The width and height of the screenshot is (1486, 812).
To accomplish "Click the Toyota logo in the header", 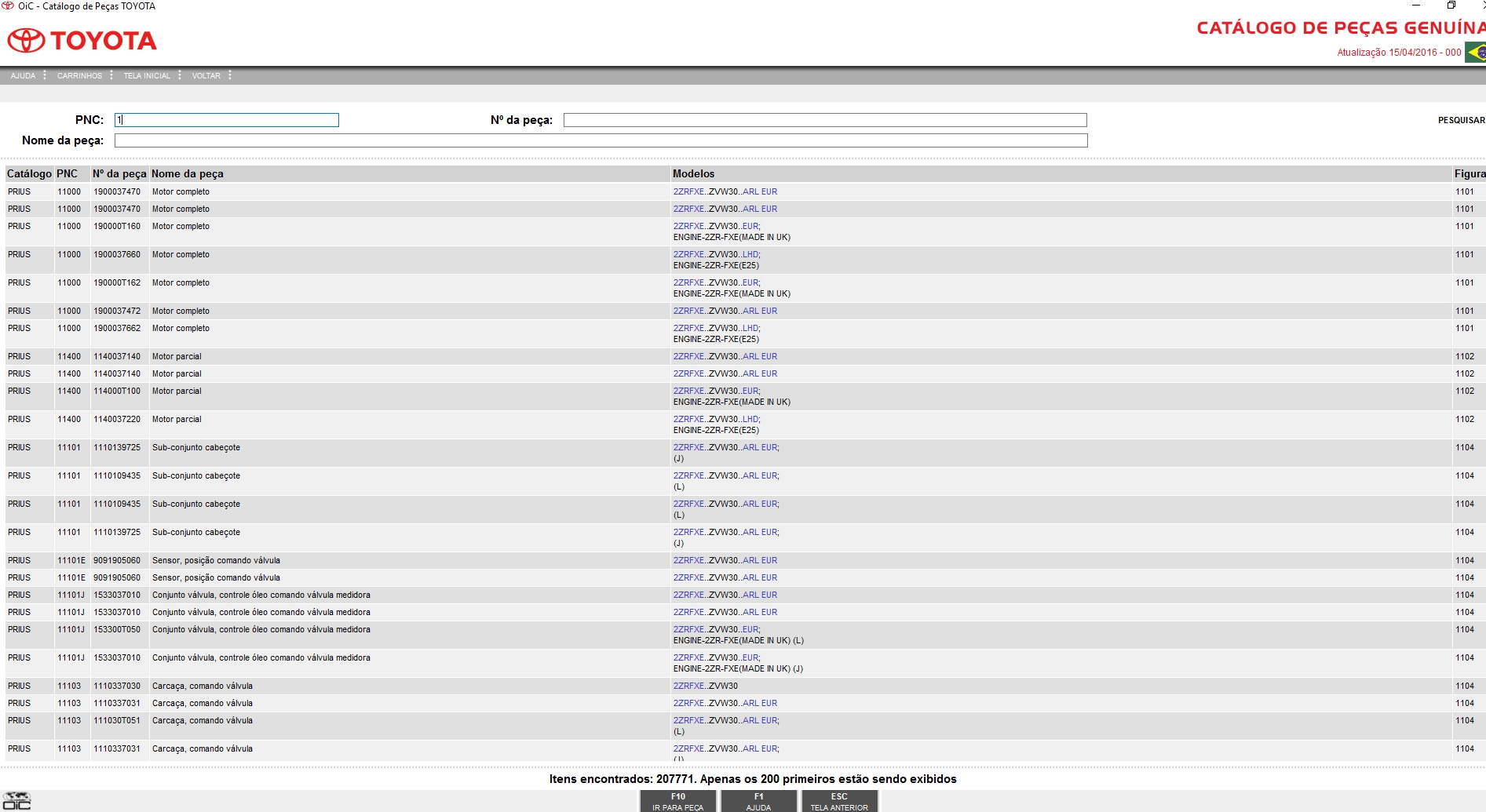I will pos(82,40).
